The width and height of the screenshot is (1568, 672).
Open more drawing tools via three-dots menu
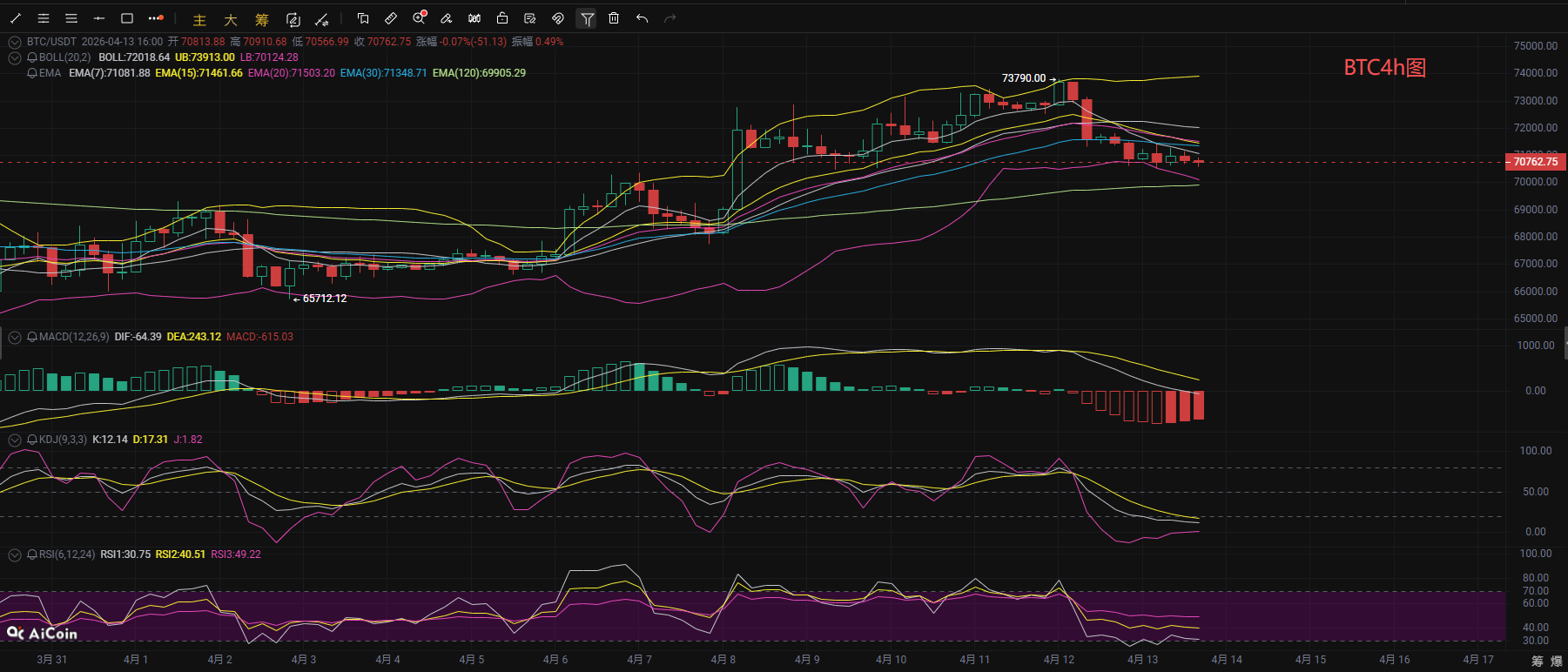click(x=155, y=18)
